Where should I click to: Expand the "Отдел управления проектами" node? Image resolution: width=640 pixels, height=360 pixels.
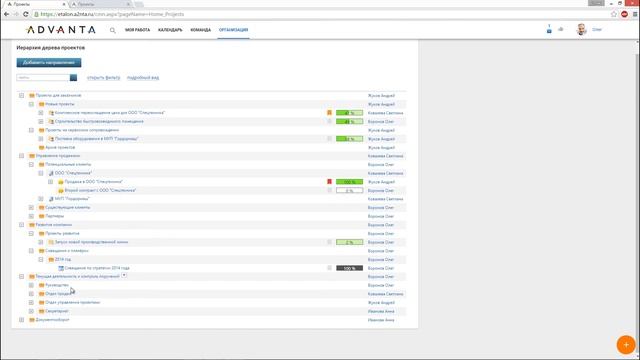(x=31, y=303)
